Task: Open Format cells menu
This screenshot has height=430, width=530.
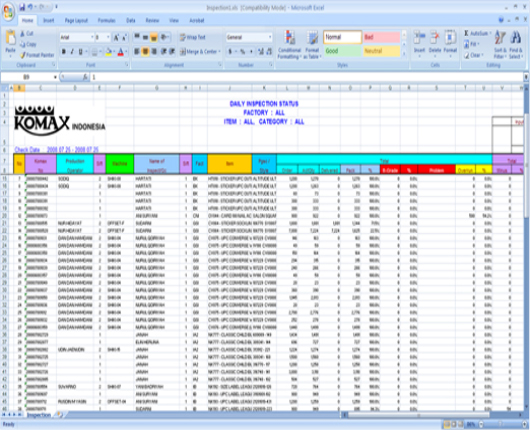Action: pyautogui.click(x=450, y=44)
